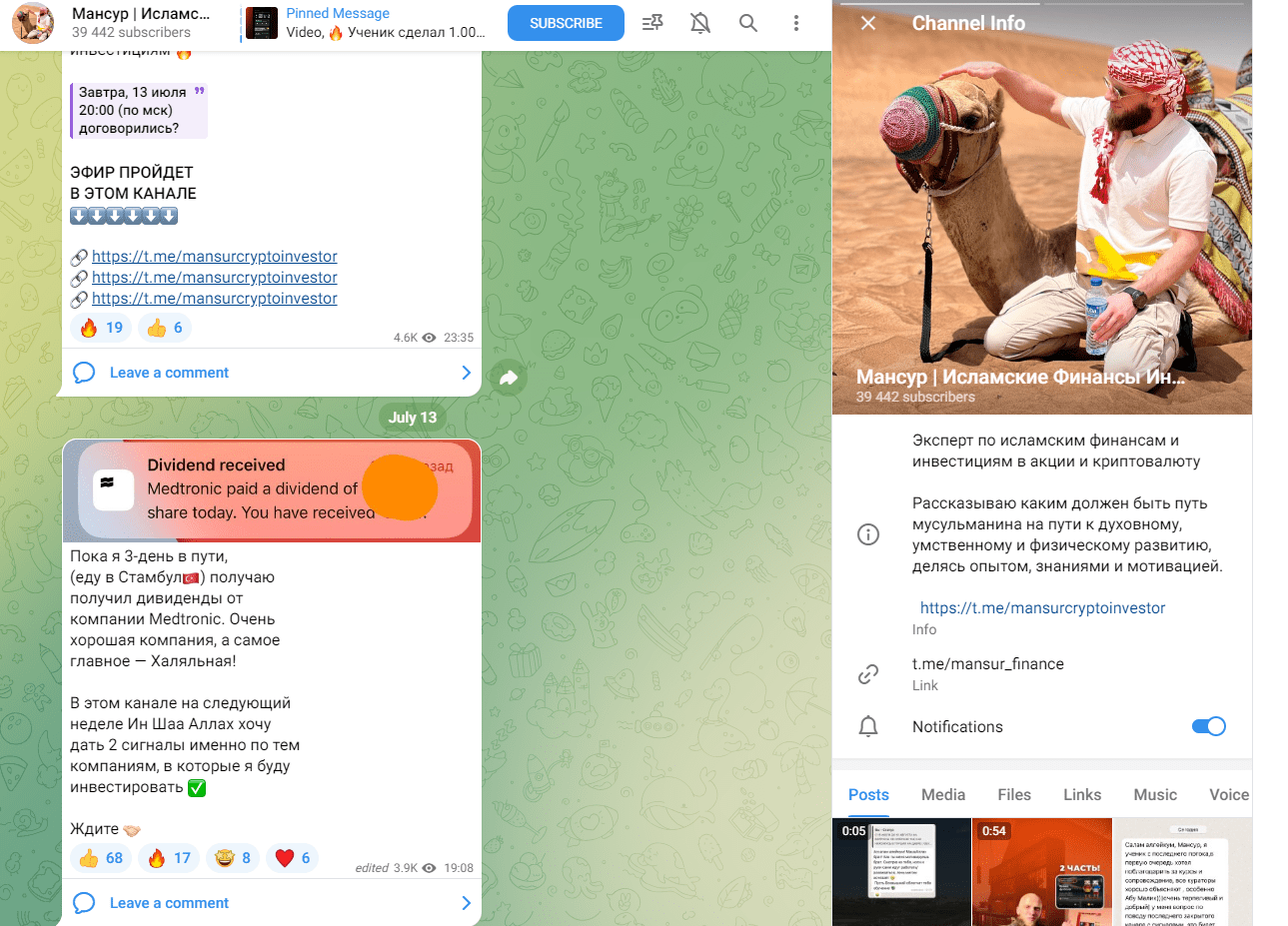Viewport: 1288px width, 926px height.
Task: Open channel avatar in chat header
Action: tap(33, 23)
